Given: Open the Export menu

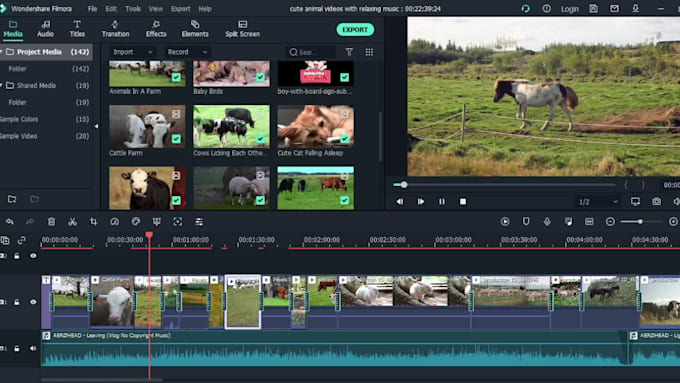Looking at the screenshot, I should (180, 9).
